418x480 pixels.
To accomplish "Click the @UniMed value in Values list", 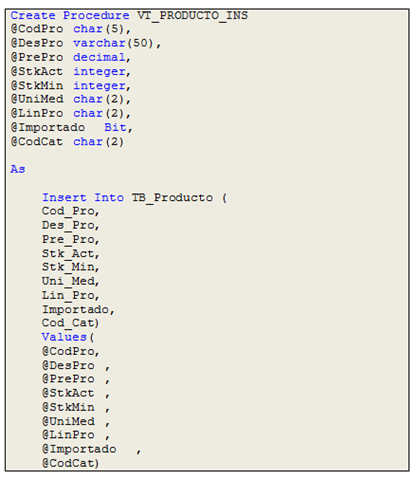I will click(x=68, y=421).
